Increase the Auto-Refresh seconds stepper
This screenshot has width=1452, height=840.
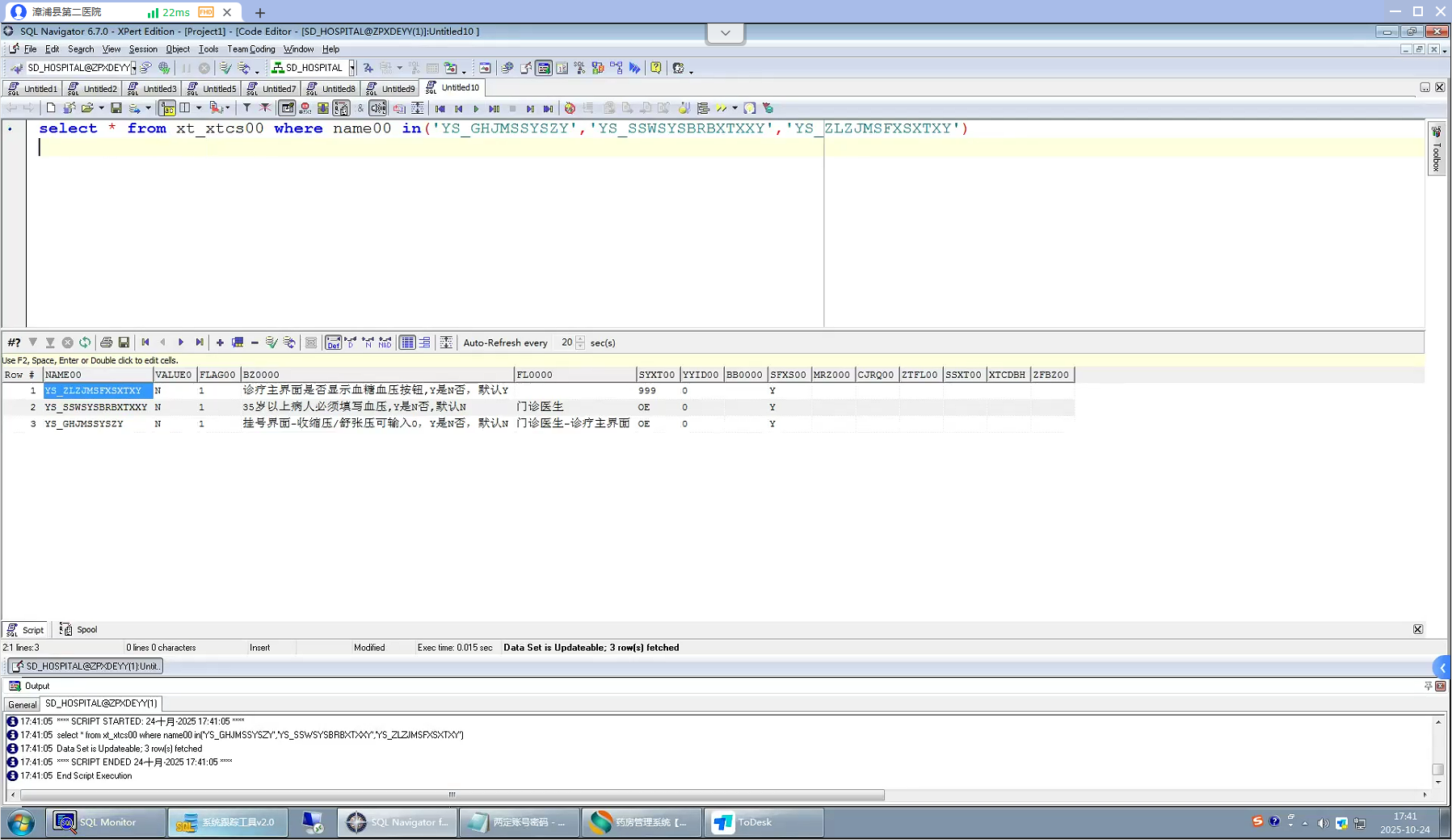pyautogui.click(x=580, y=339)
